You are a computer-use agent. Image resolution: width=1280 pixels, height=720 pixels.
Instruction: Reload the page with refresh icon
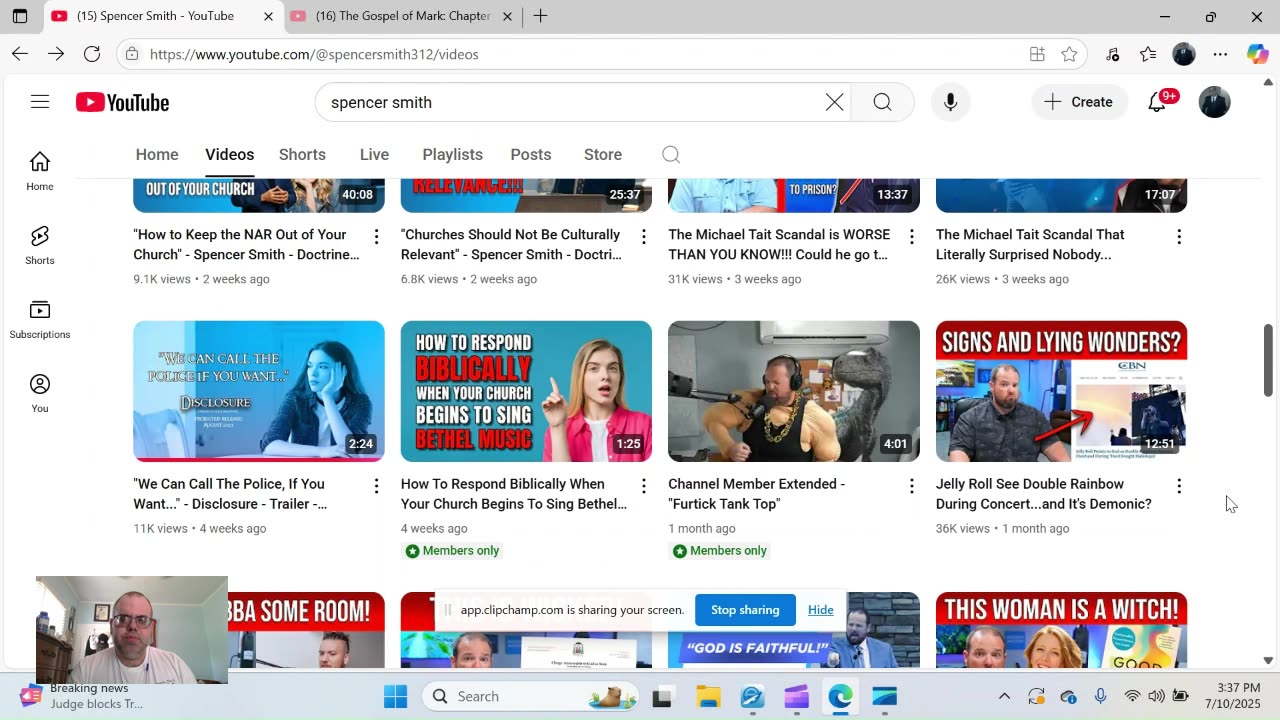[92, 54]
